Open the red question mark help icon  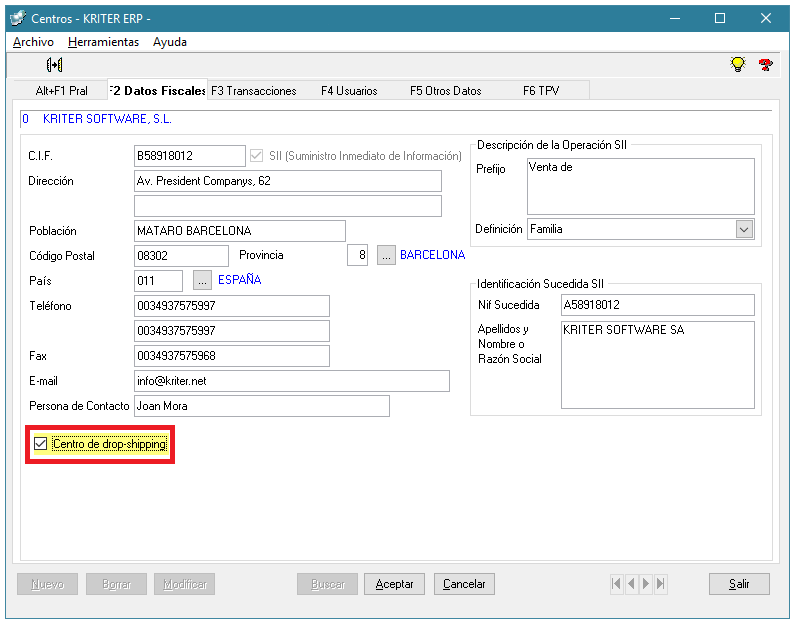pos(765,64)
